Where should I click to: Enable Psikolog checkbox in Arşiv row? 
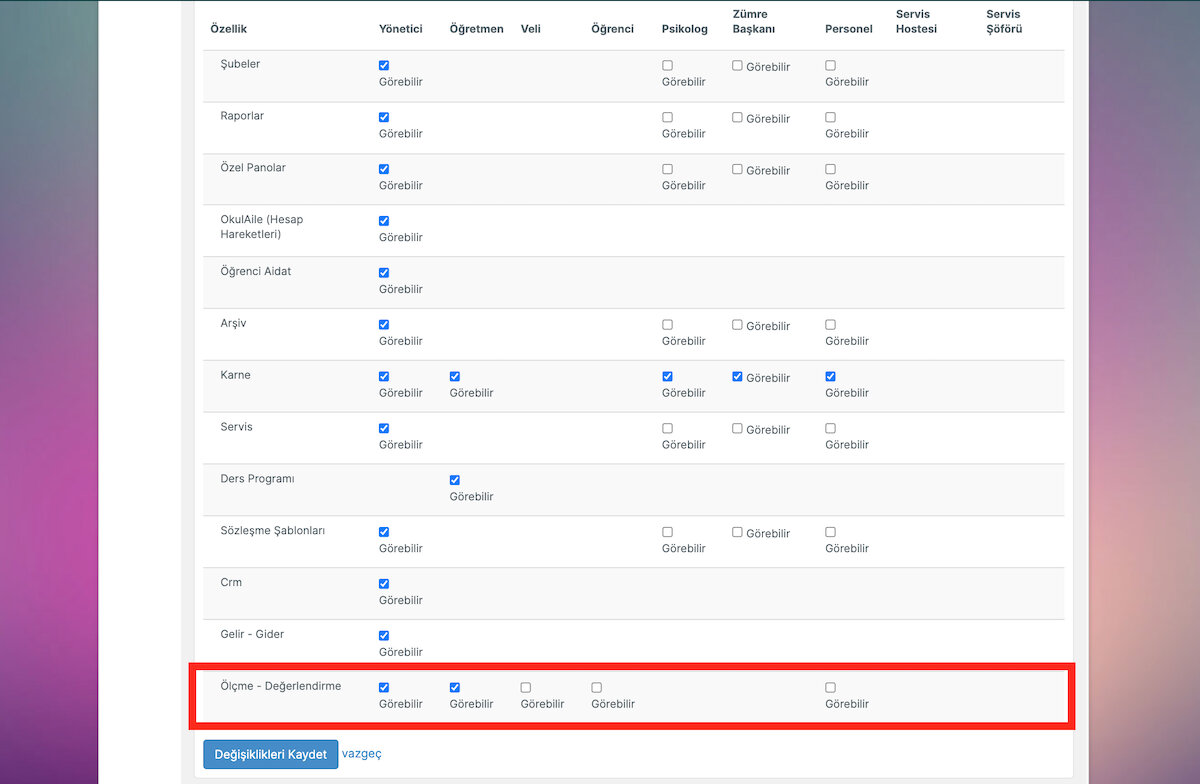[x=667, y=325]
